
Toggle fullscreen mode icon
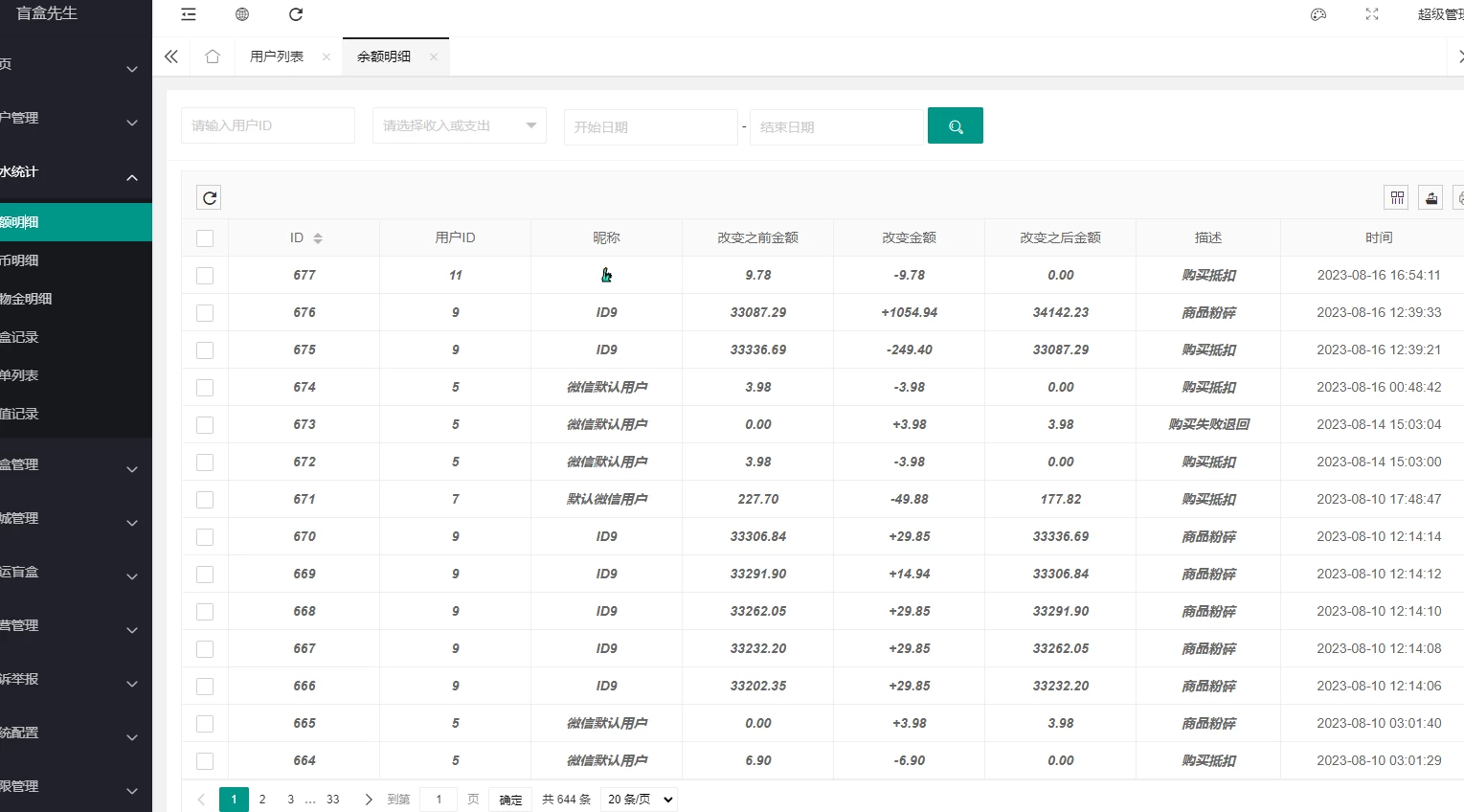point(1372,14)
